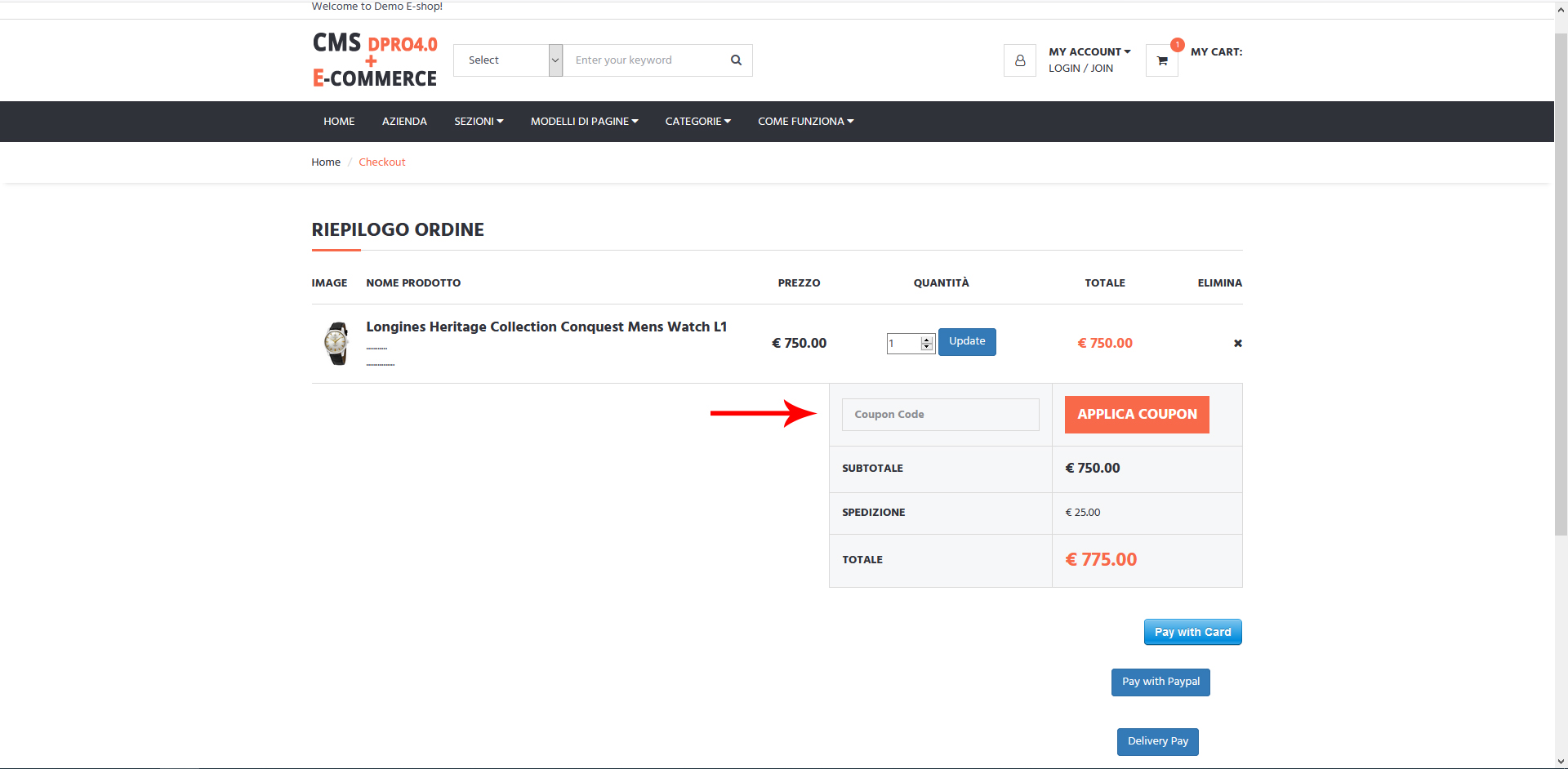
Task: Open the user account icon
Action: pyautogui.click(x=1019, y=60)
